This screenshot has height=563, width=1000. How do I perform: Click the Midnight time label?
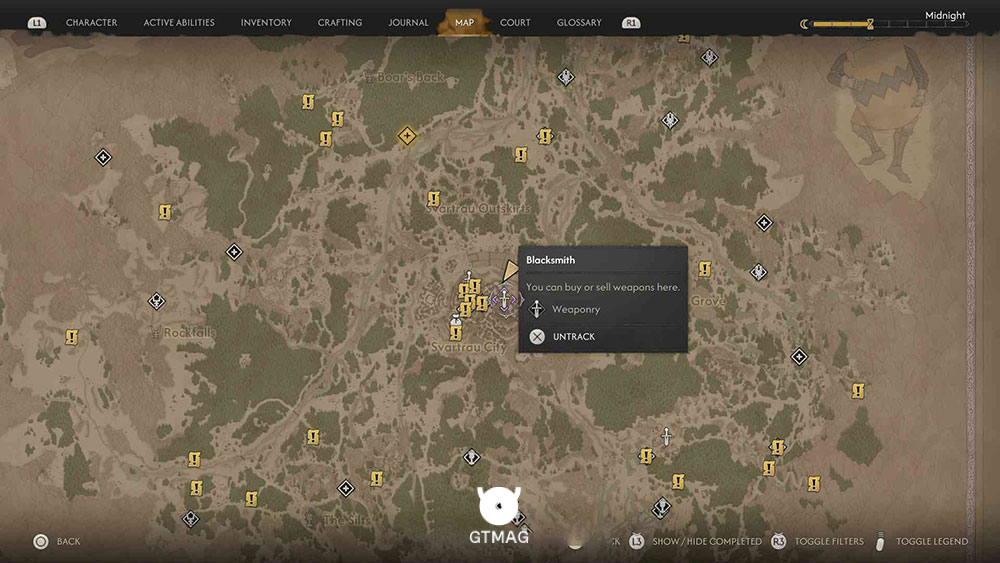pyautogui.click(x=945, y=15)
